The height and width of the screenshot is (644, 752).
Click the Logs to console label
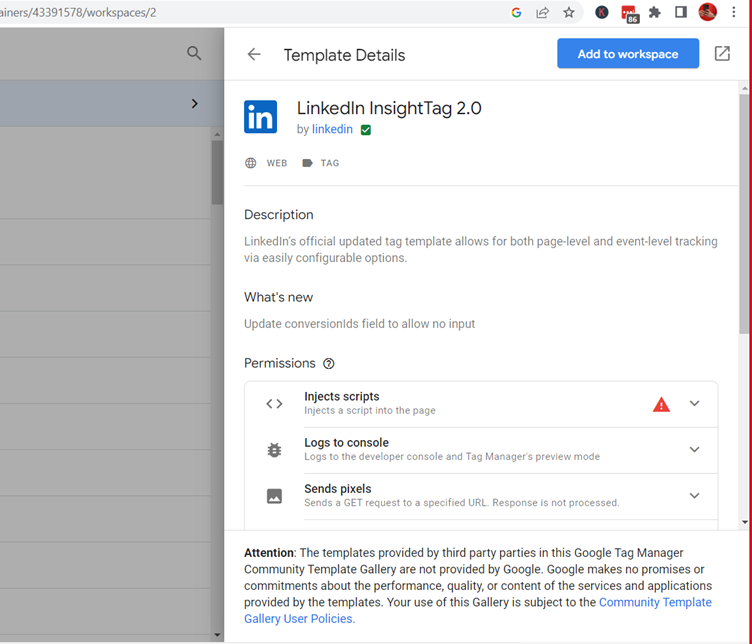[x=346, y=442]
